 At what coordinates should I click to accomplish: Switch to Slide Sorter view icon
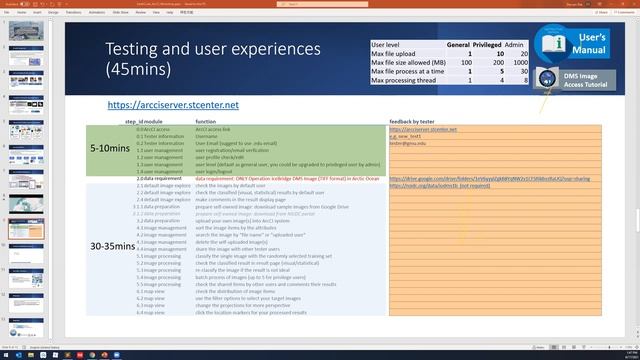[564, 347]
